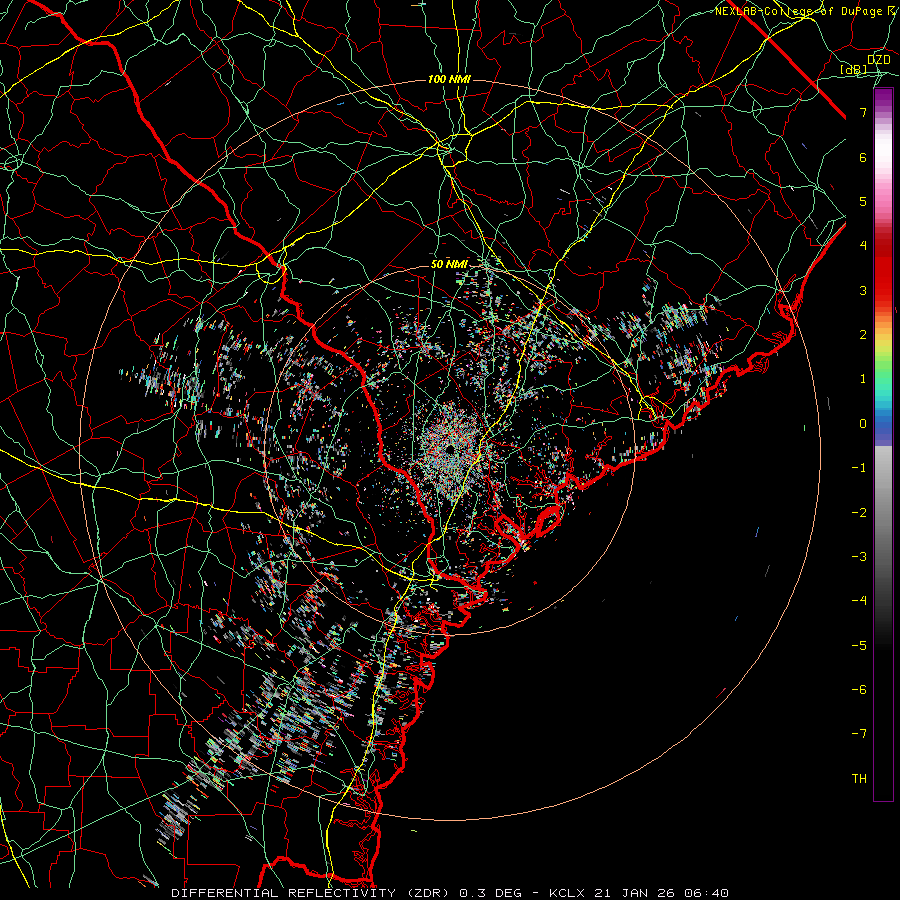Click the "-4" value on the color scale
The width and height of the screenshot is (900, 900).
coord(859,601)
